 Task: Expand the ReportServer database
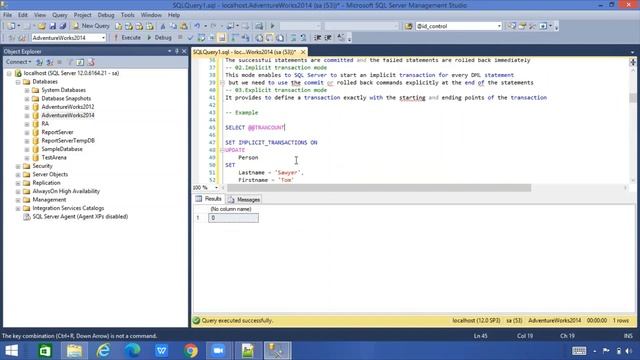point(27,132)
